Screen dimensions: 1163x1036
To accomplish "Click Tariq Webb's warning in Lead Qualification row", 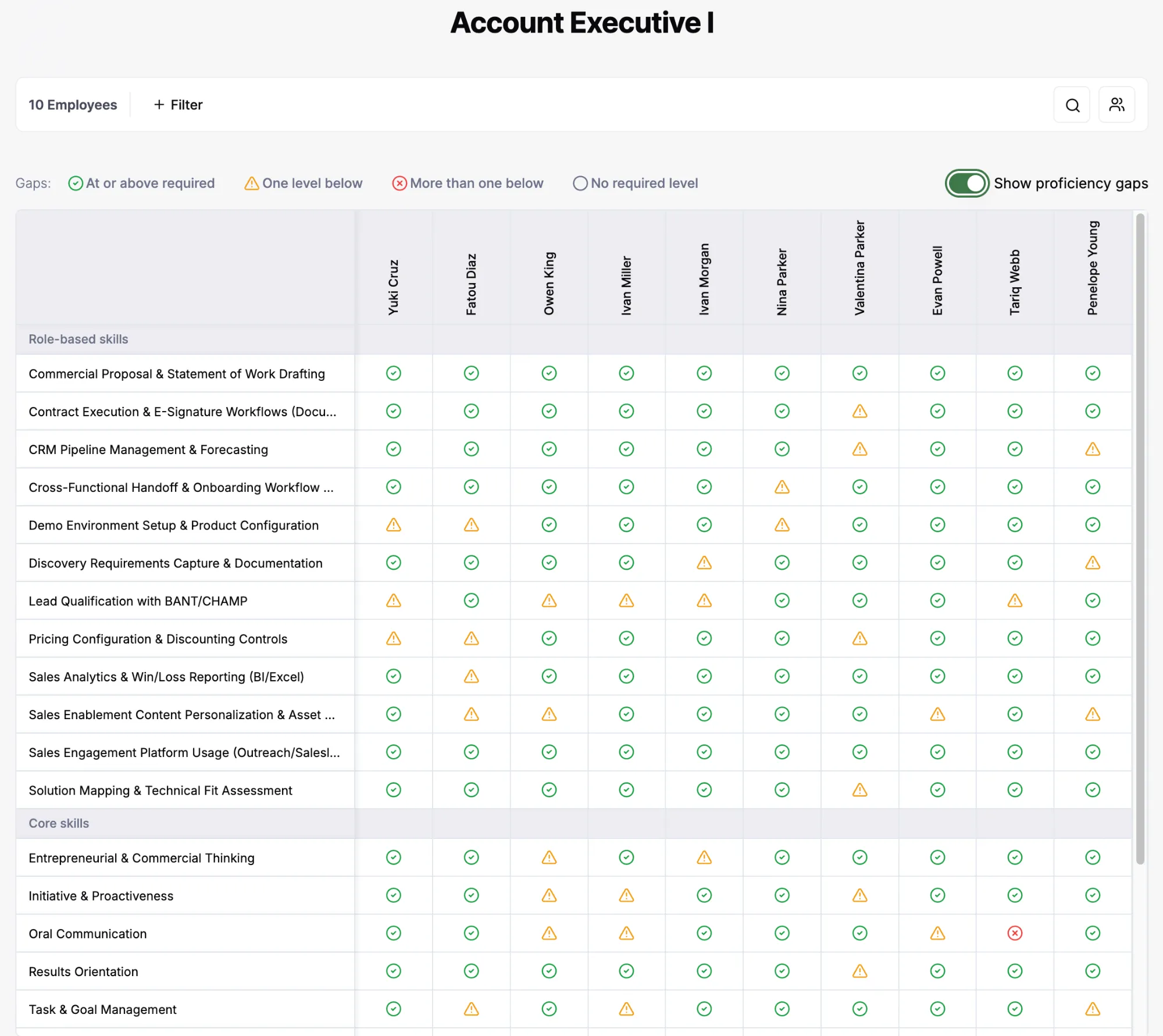I will (1015, 601).
